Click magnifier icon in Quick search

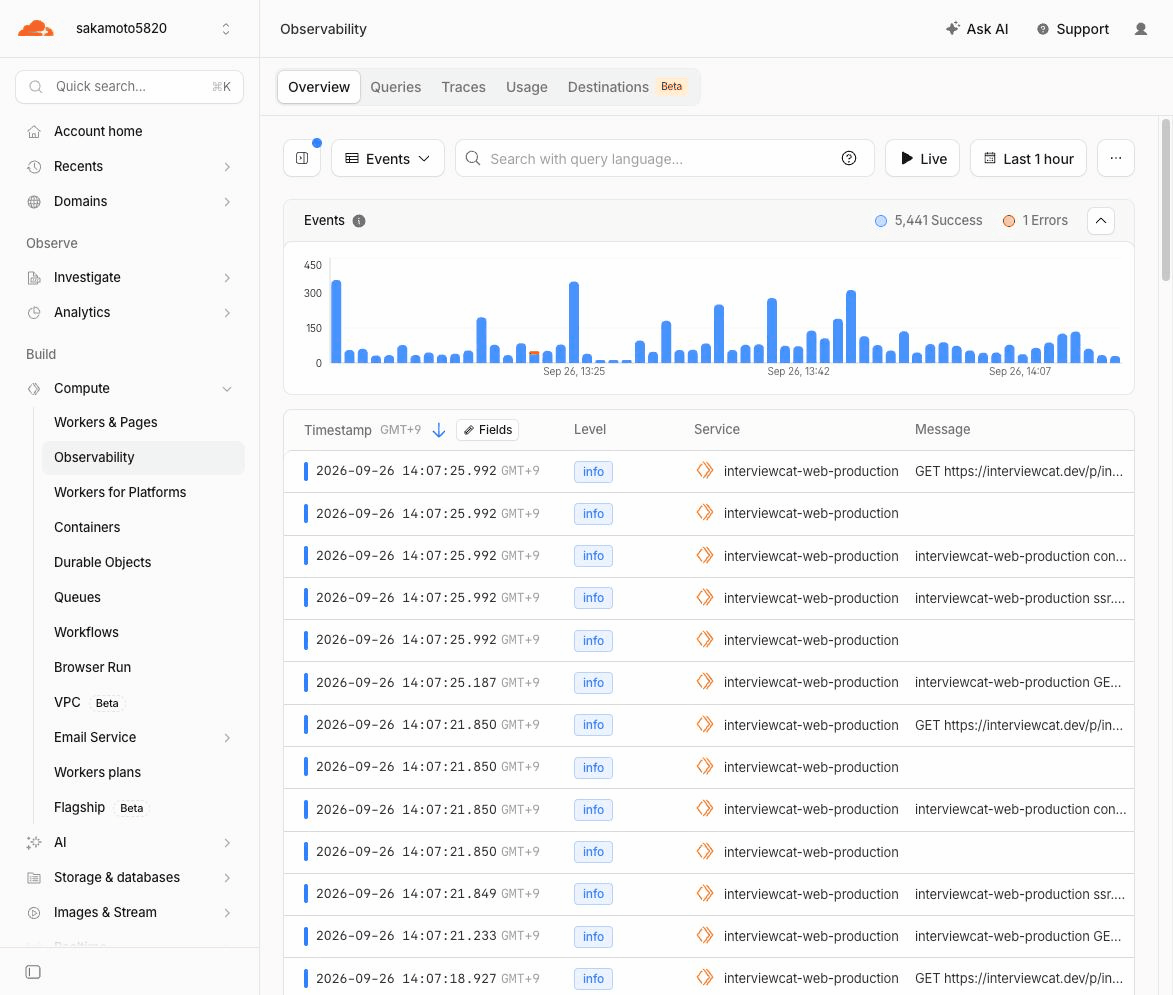pyautogui.click(x=35, y=87)
